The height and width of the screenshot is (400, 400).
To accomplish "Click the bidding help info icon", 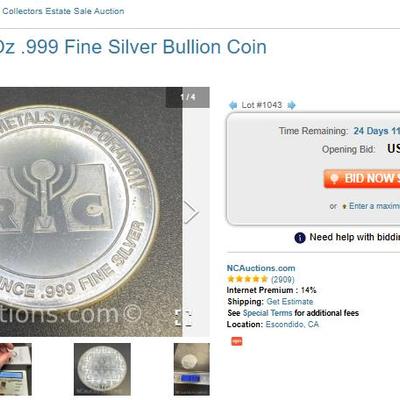I will coord(300,238).
